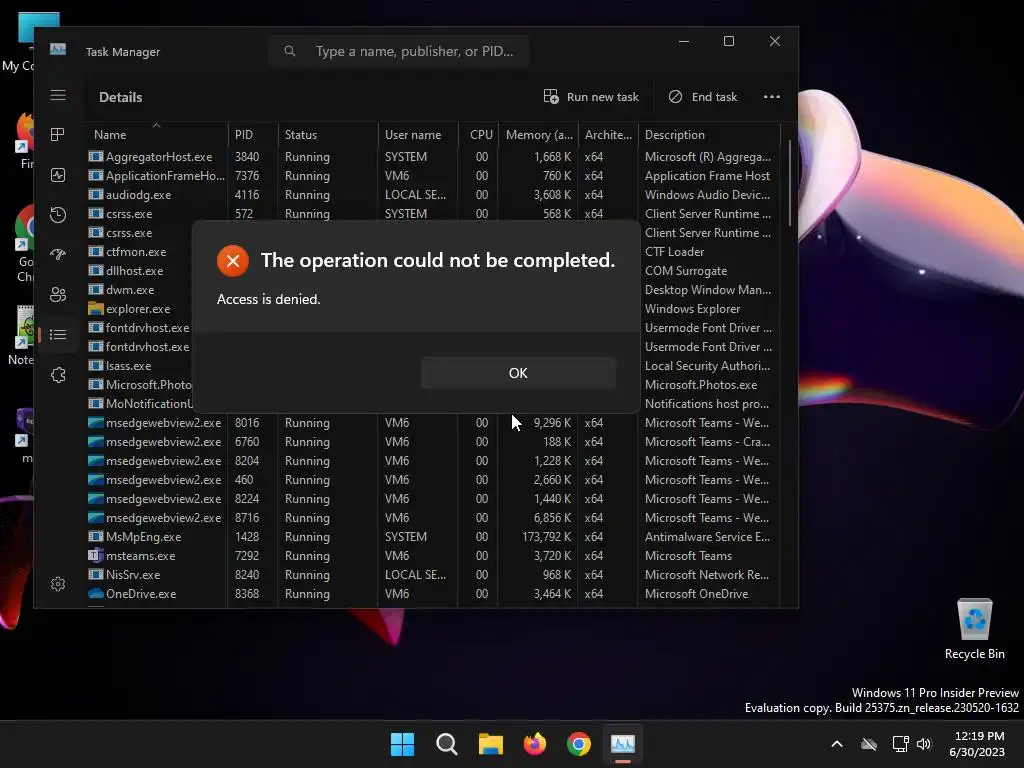Select csrss.exe with PID 572

432,213
